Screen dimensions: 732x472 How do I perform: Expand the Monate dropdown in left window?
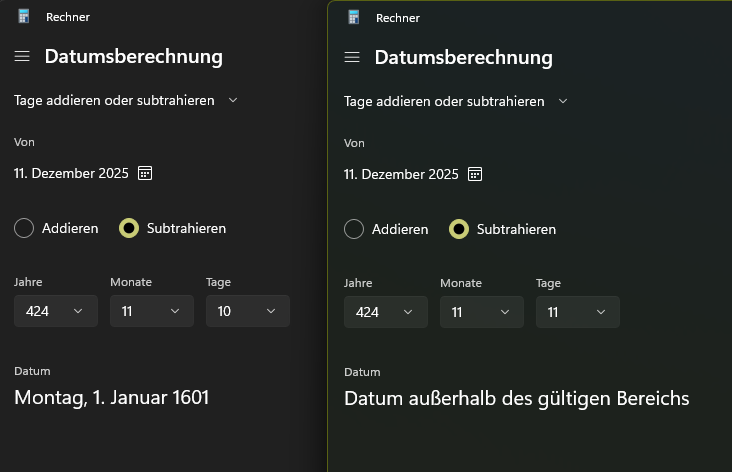[152, 311]
